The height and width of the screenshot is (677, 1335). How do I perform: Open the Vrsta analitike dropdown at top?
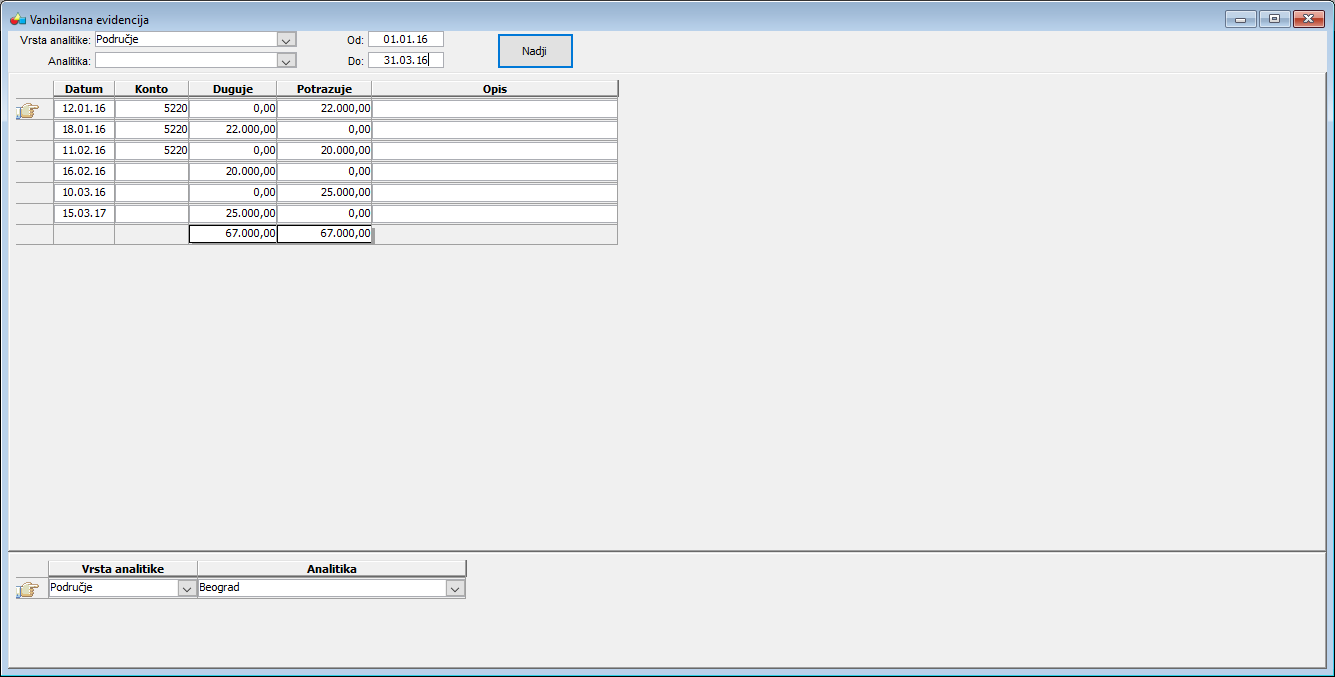click(x=286, y=40)
